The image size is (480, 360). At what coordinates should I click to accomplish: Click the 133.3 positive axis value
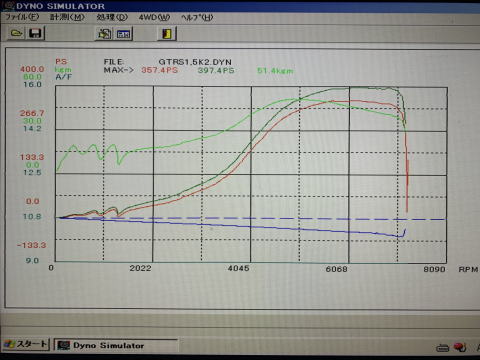(x=32, y=157)
